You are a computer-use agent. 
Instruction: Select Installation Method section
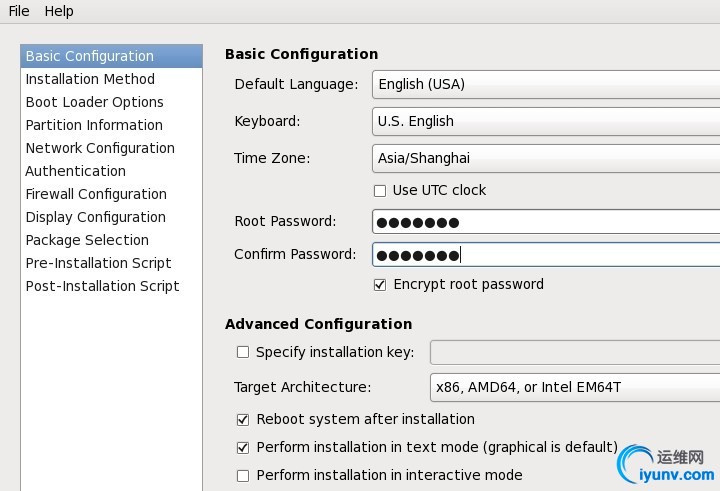[90, 79]
